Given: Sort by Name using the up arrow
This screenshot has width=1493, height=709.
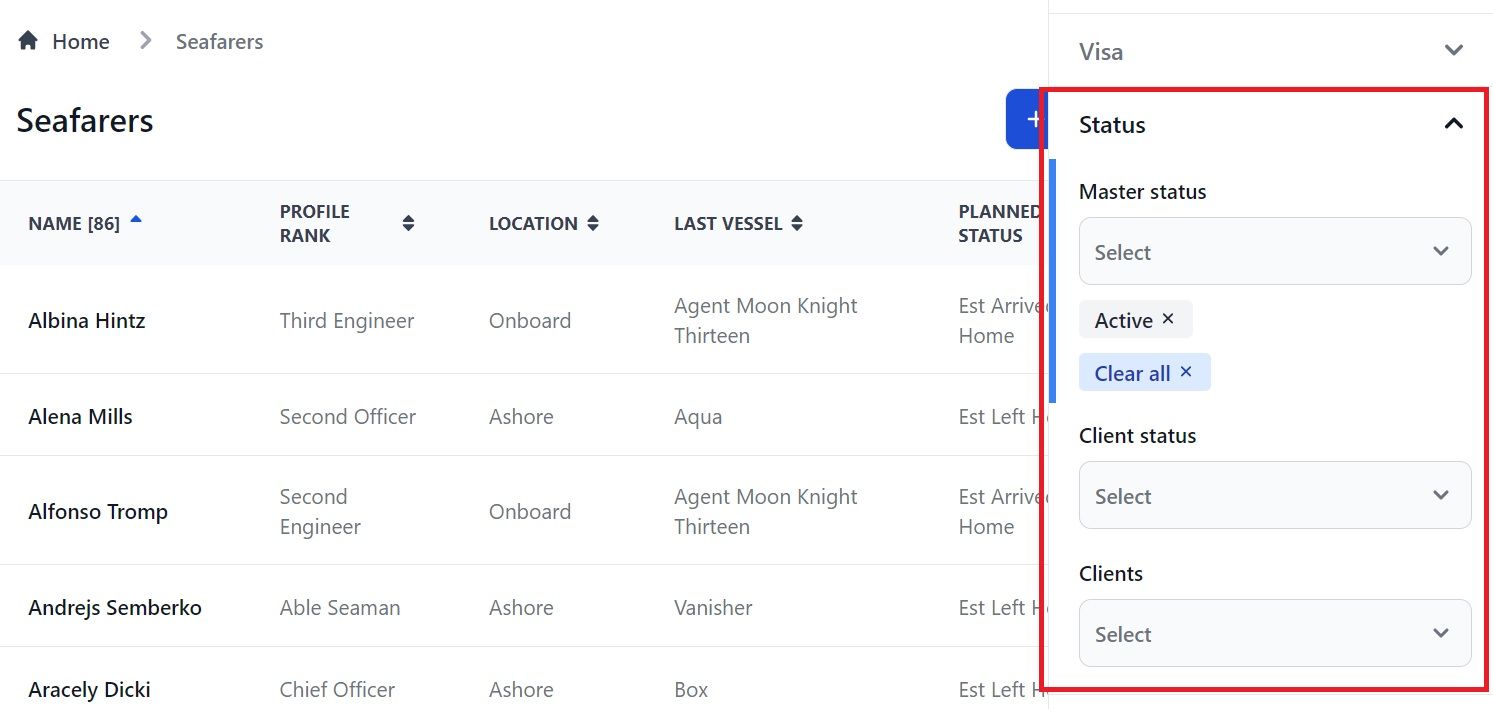Looking at the screenshot, I should pos(136,219).
